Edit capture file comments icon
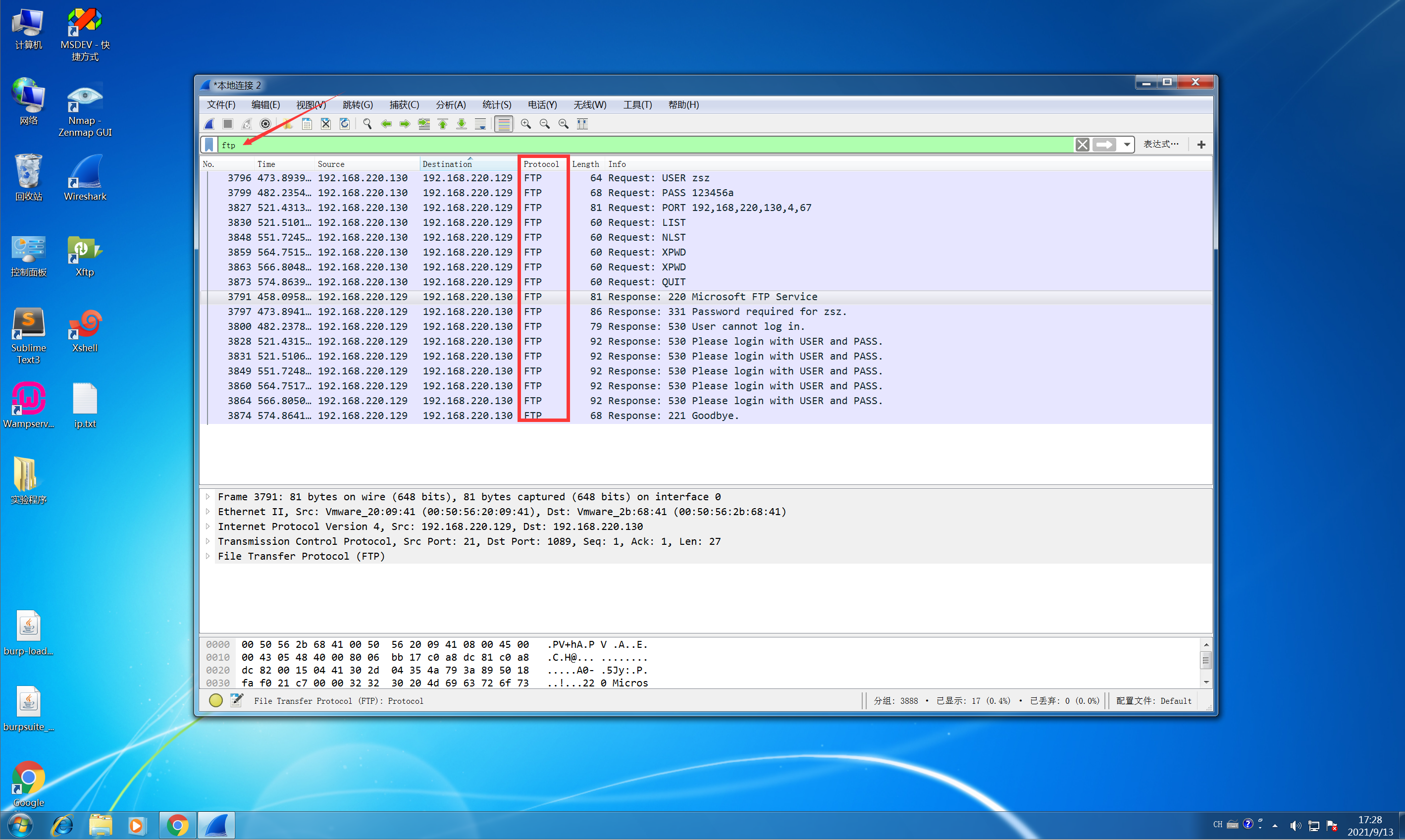The width and height of the screenshot is (1405, 840). pyautogui.click(x=237, y=701)
